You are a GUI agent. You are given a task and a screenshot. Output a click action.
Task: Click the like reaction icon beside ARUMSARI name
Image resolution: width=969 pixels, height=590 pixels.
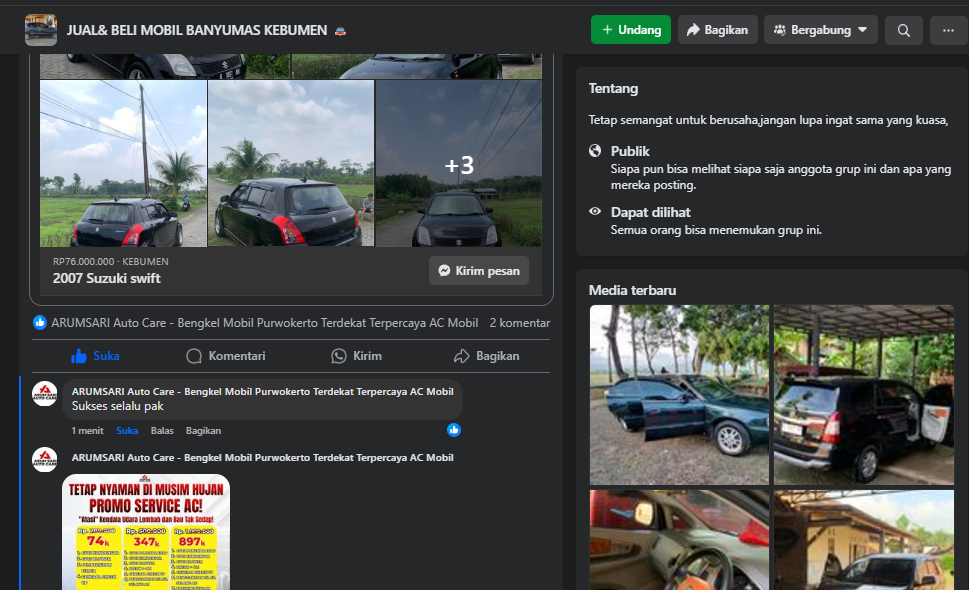click(x=40, y=322)
